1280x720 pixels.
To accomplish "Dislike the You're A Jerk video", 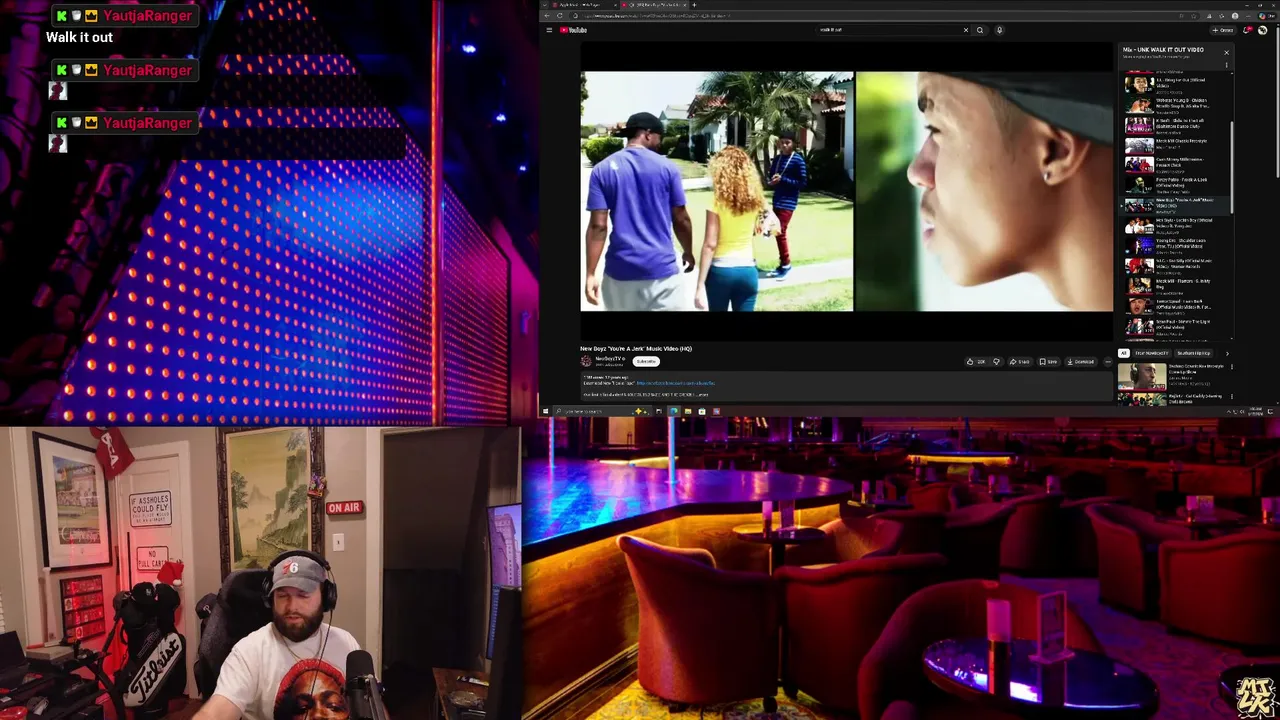I will point(997,362).
